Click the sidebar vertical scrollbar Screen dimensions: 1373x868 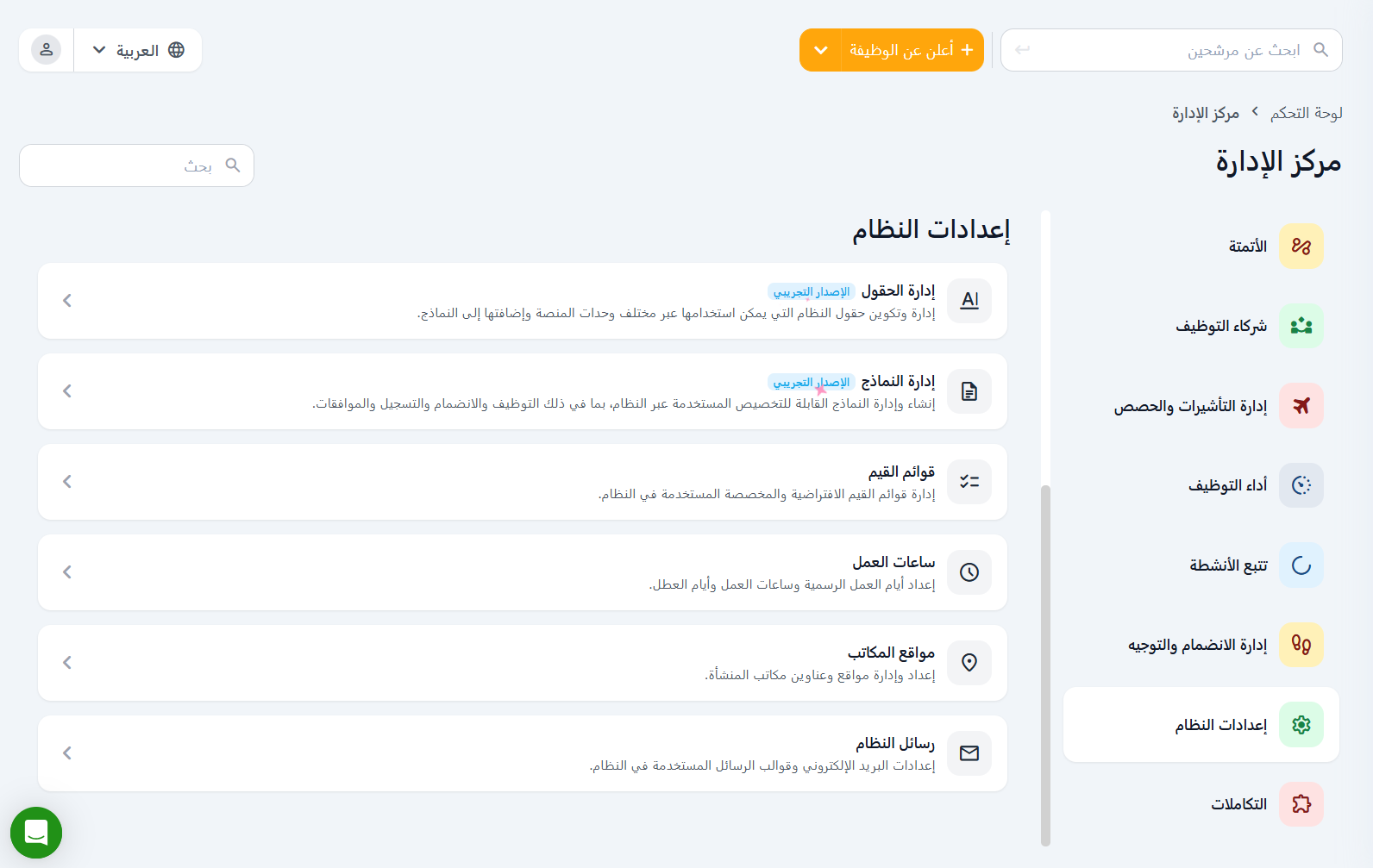pos(1045,664)
